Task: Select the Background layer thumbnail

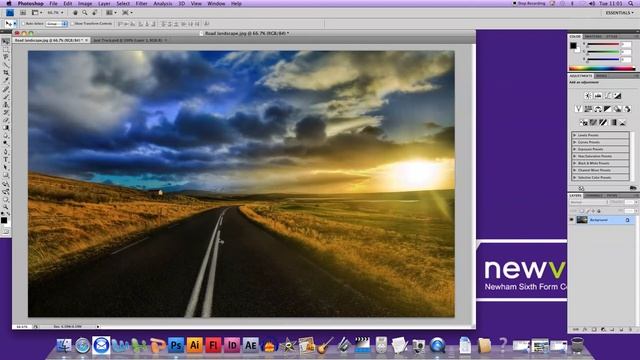Action: [582, 220]
